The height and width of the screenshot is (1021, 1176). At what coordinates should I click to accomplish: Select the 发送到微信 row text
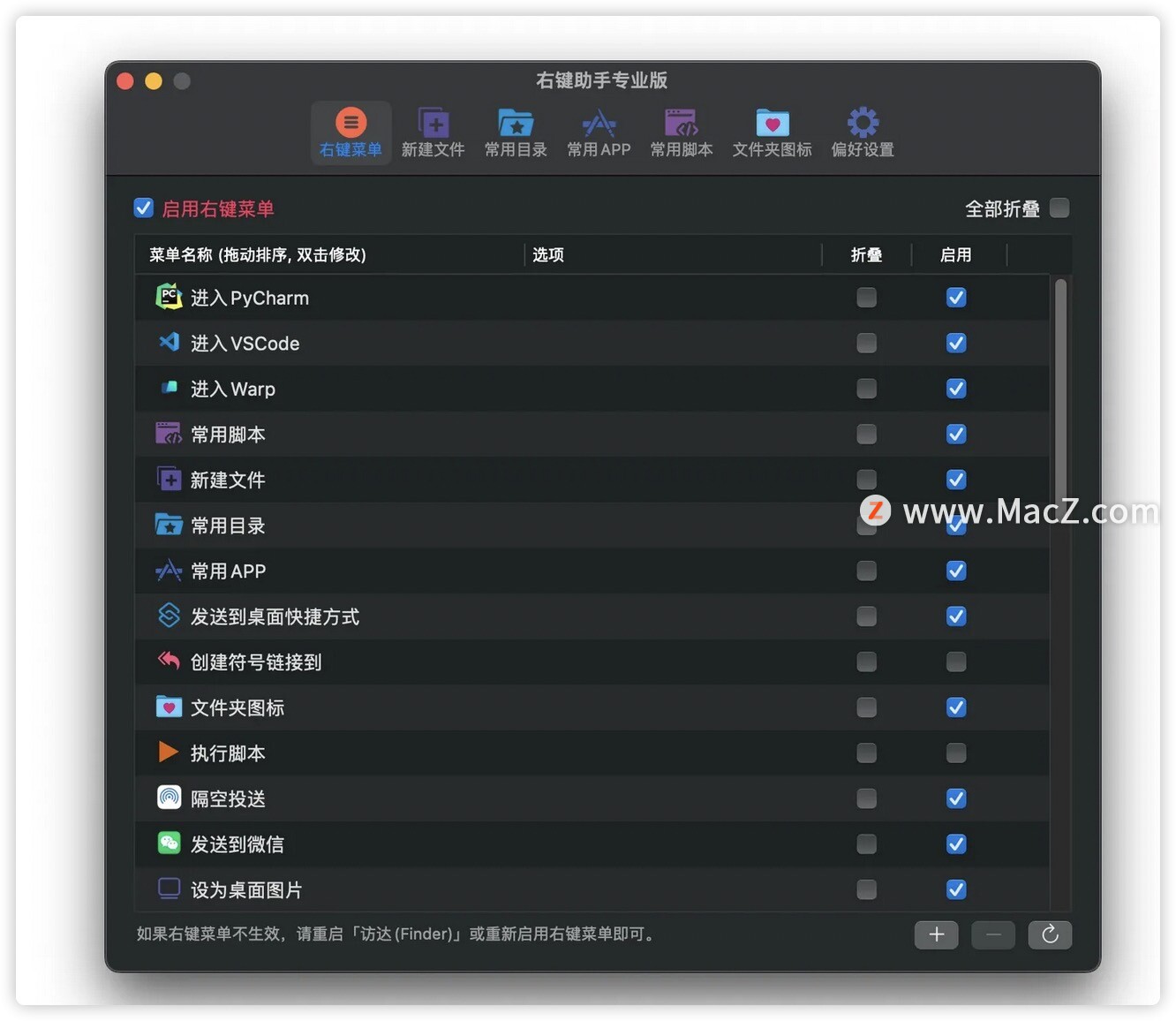pyautogui.click(x=237, y=844)
